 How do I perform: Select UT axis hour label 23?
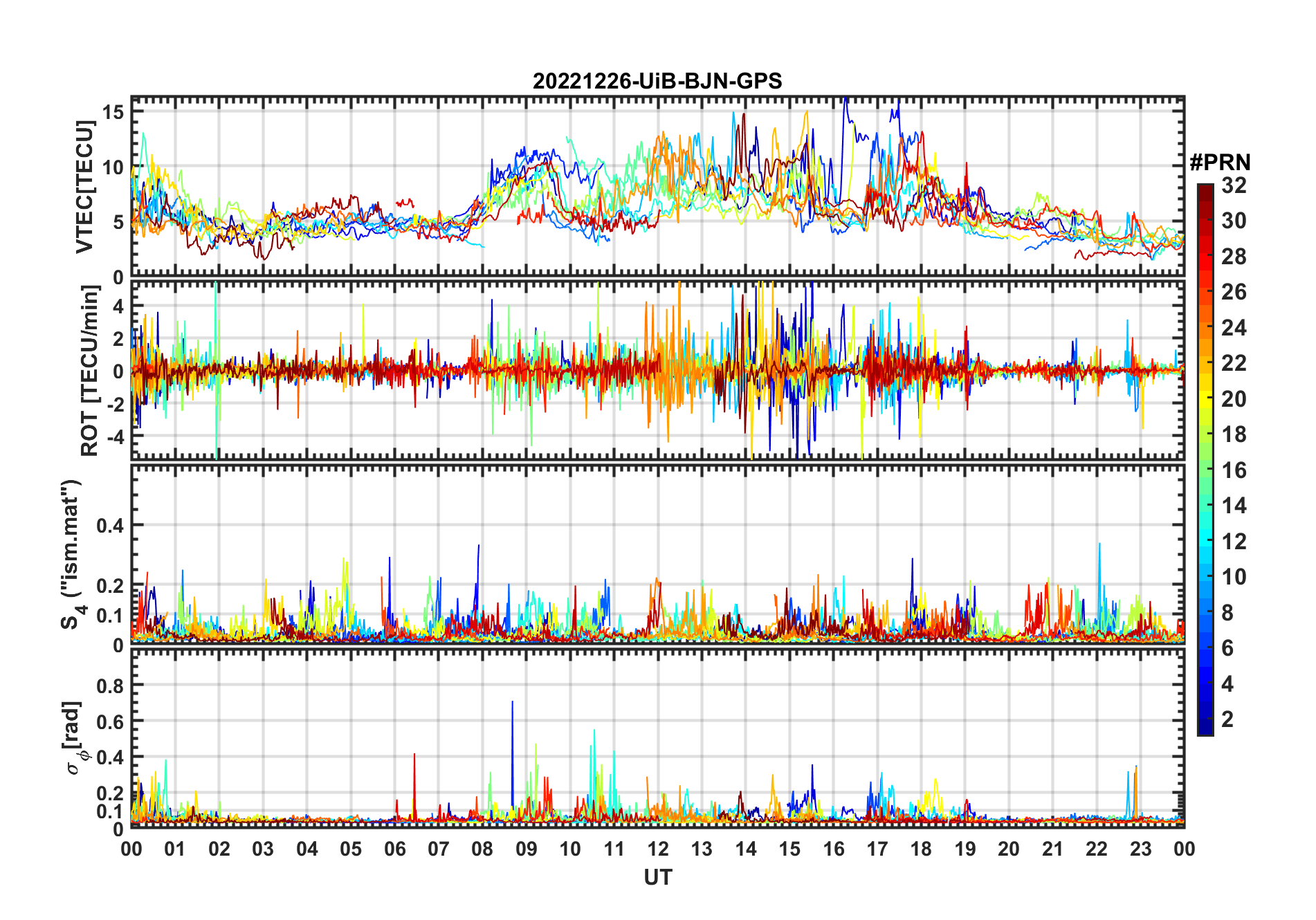tap(1140, 849)
